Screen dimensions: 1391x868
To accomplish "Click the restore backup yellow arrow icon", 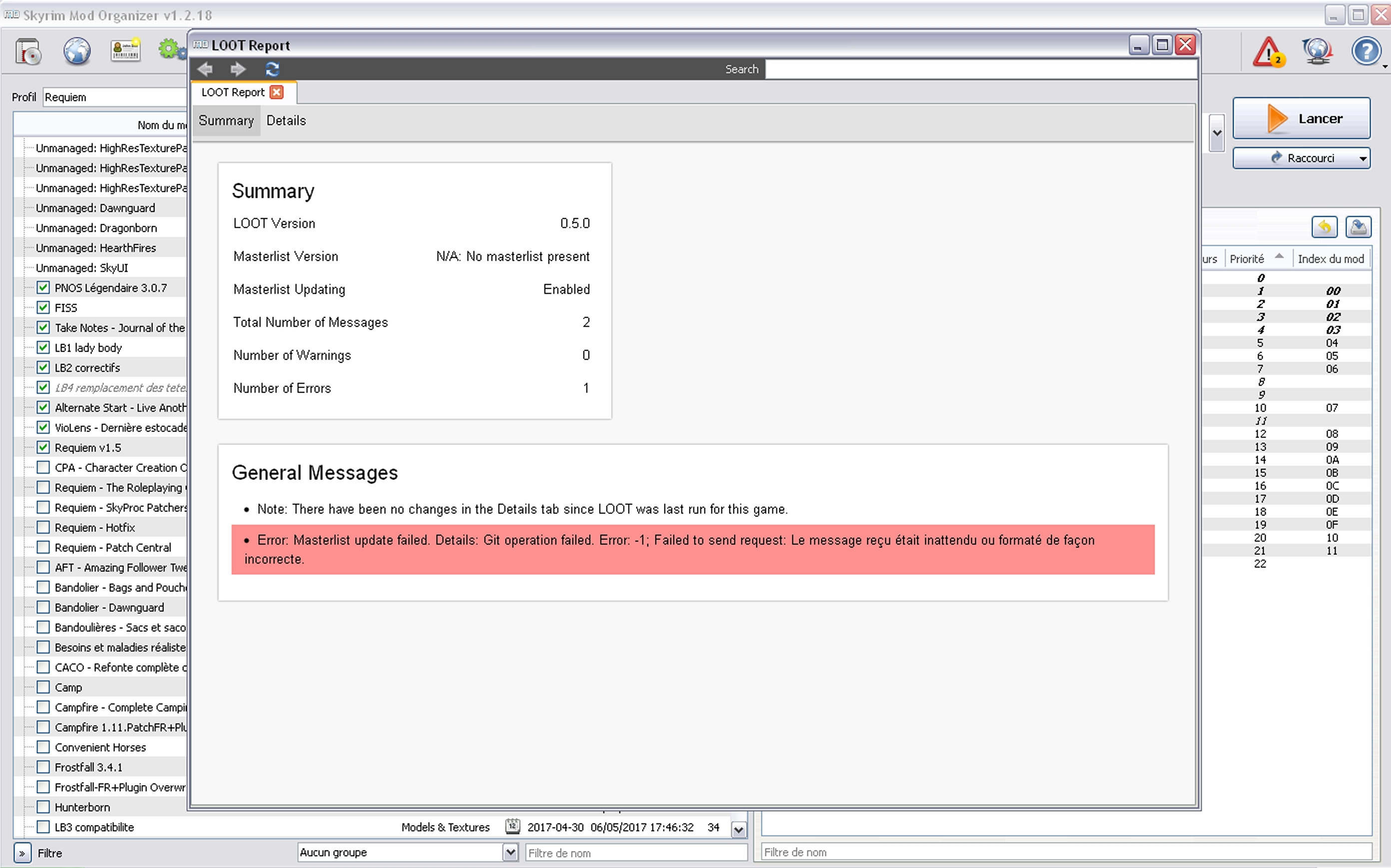I will tap(1324, 227).
